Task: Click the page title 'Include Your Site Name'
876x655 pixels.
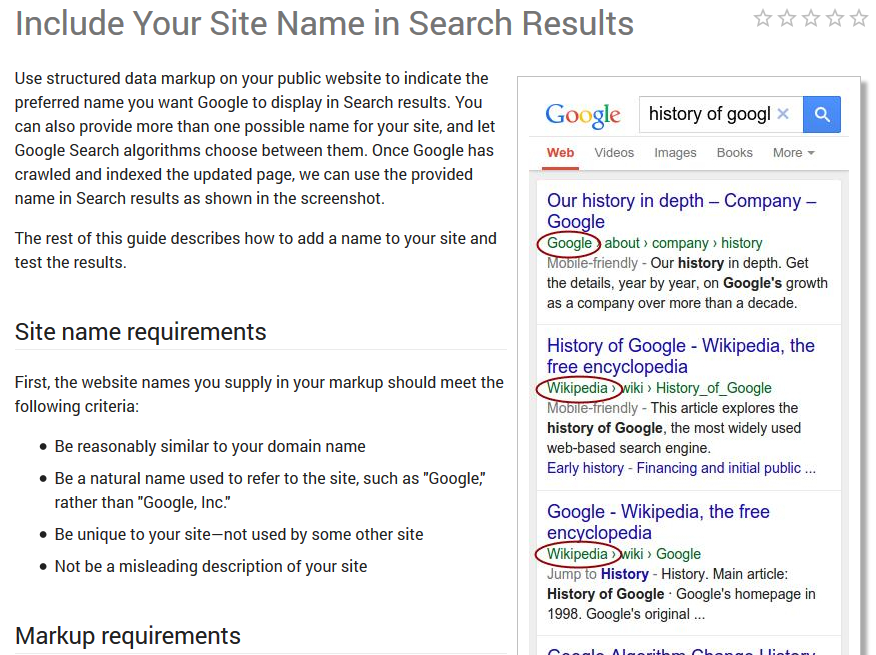Action: (x=324, y=23)
